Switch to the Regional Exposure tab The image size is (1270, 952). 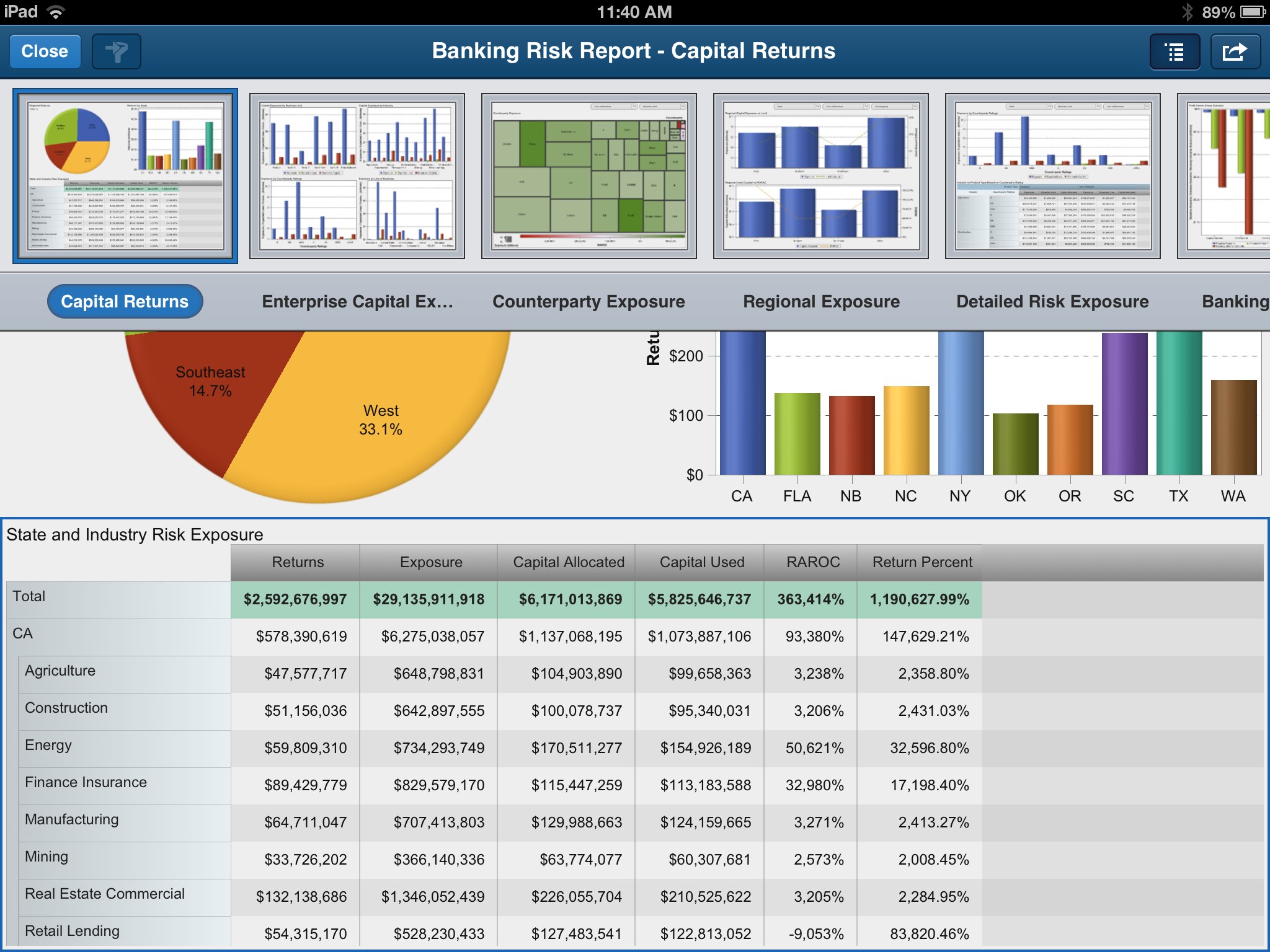[x=820, y=301]
